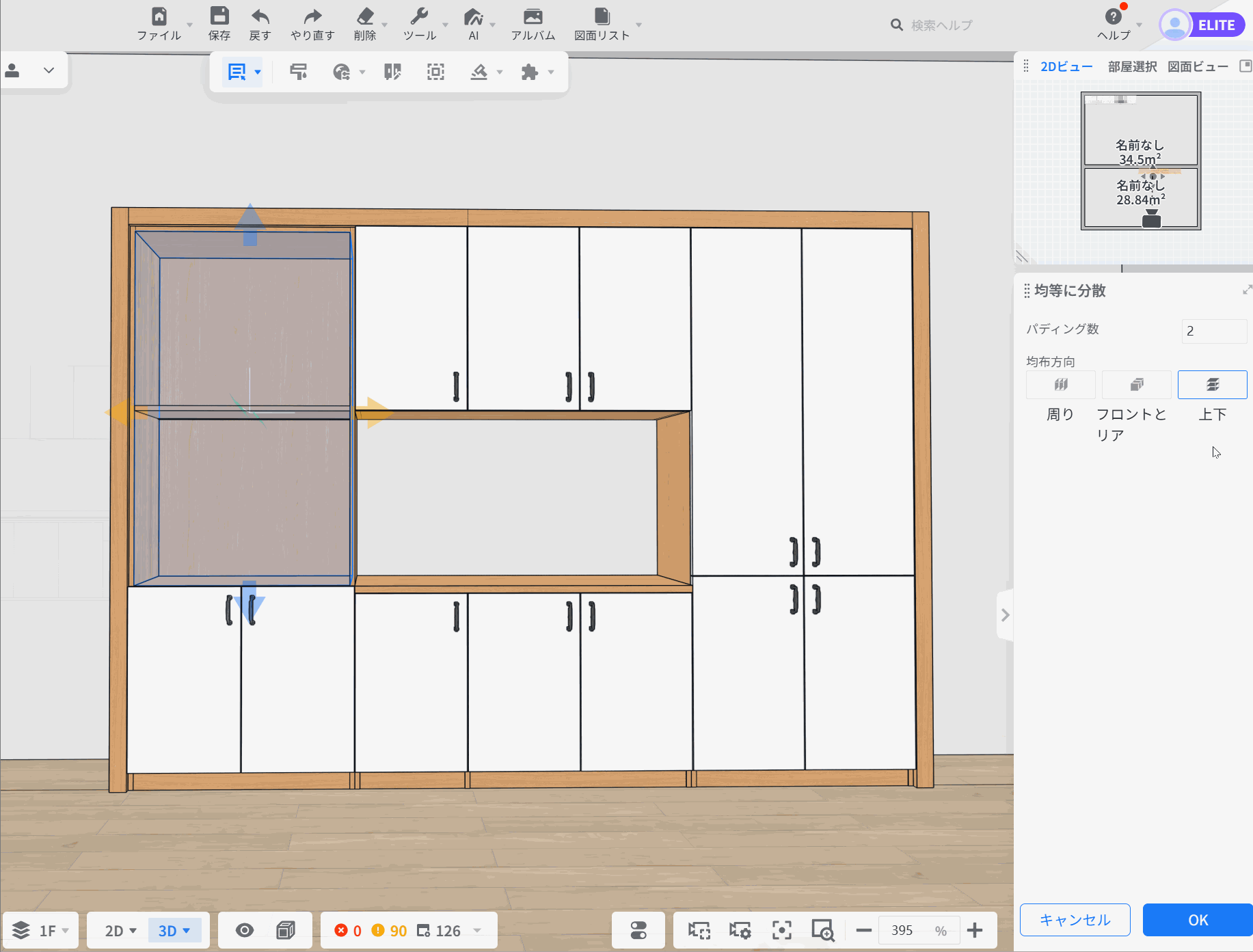Click the zoom region magnifier icon
Viewport: 1253px width, 952px height.
(x=822, y=930)
